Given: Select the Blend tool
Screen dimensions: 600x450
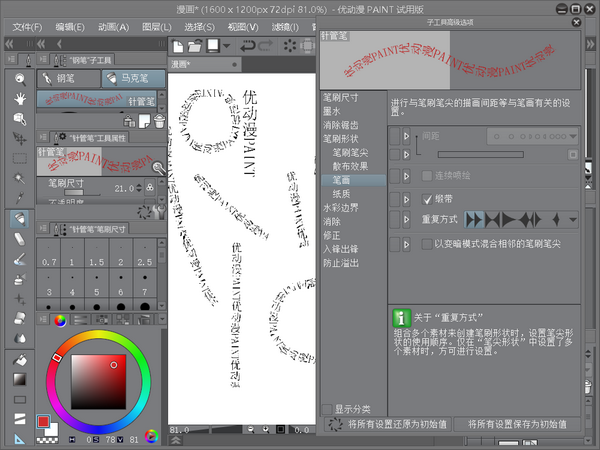Looking at the screenshot, I should pos(20,318).
